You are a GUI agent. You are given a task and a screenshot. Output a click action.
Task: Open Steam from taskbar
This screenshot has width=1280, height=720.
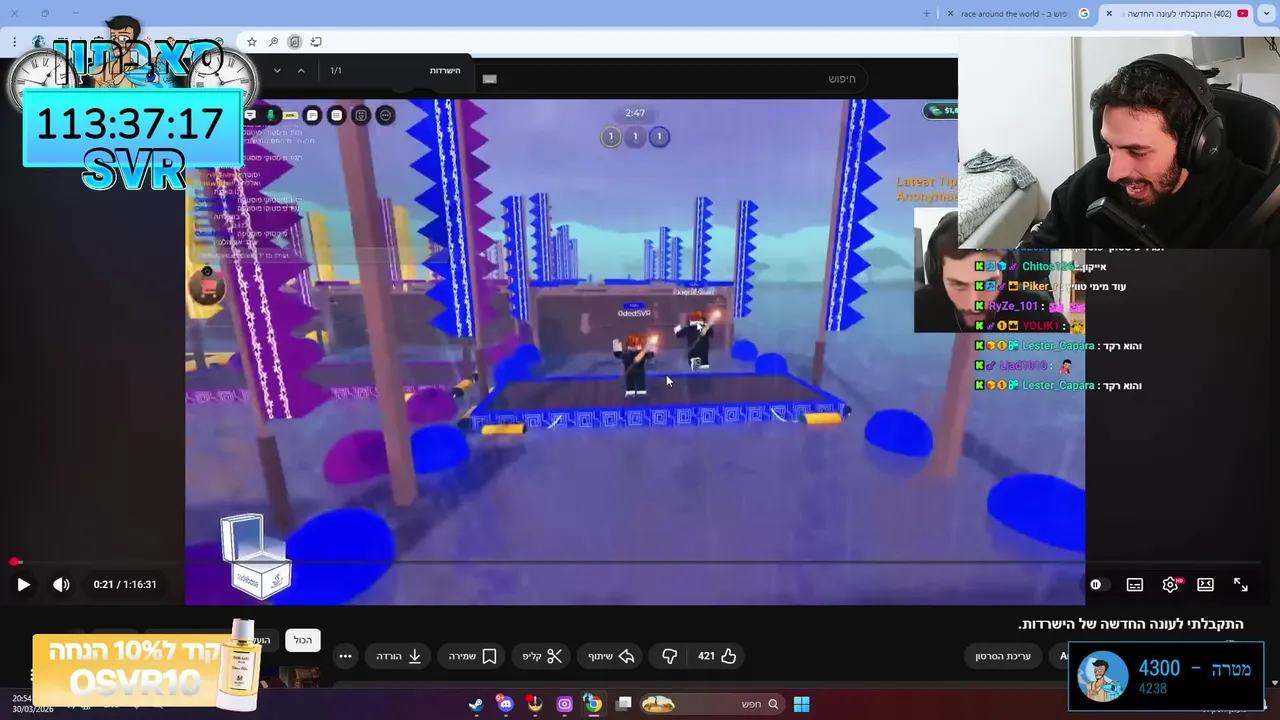pyautogui.click(x=476, y=704)
